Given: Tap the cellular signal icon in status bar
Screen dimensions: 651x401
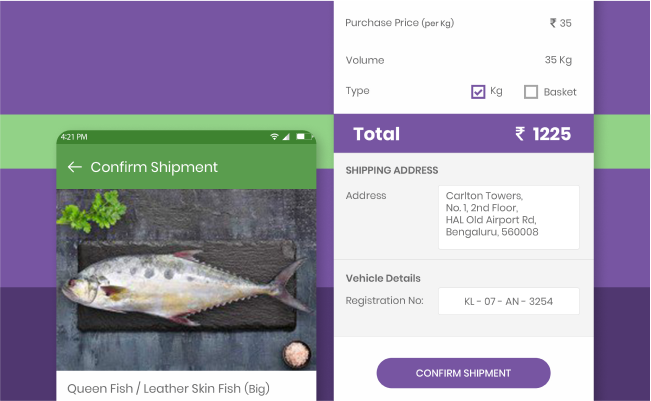Looking at the screenshot, I should click(x=286, y=137).
